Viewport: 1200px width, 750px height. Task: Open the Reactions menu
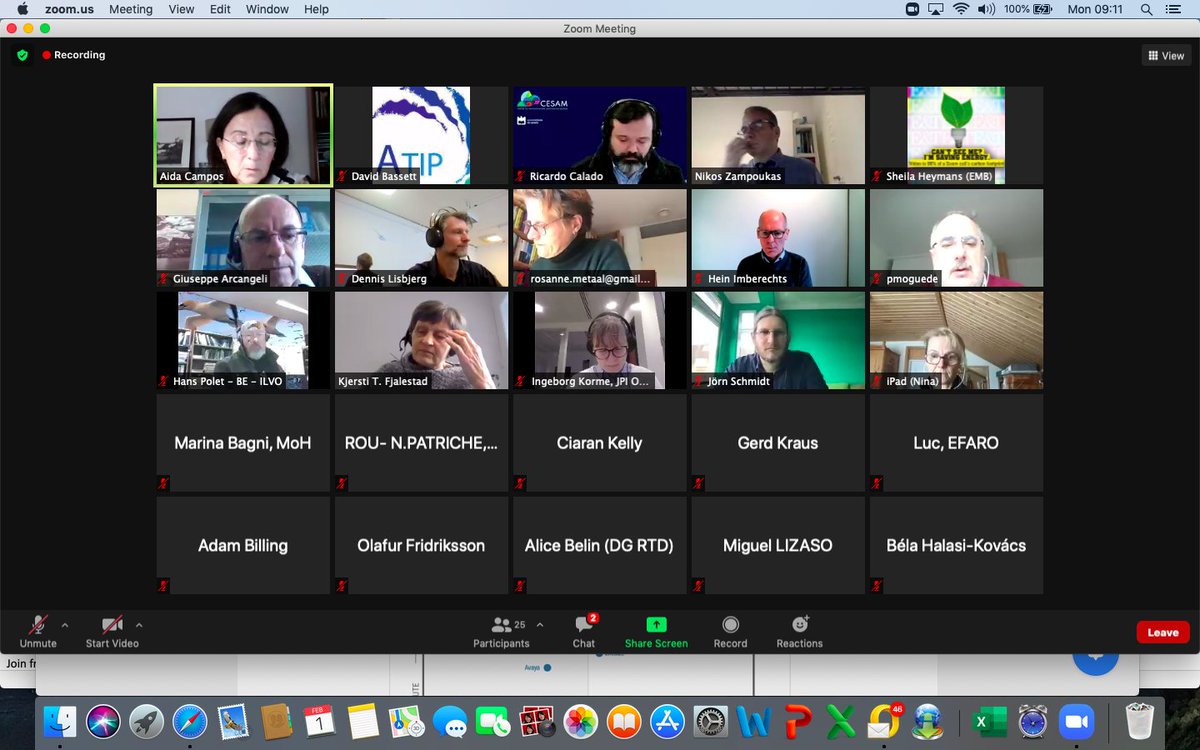tap(800, 632)
